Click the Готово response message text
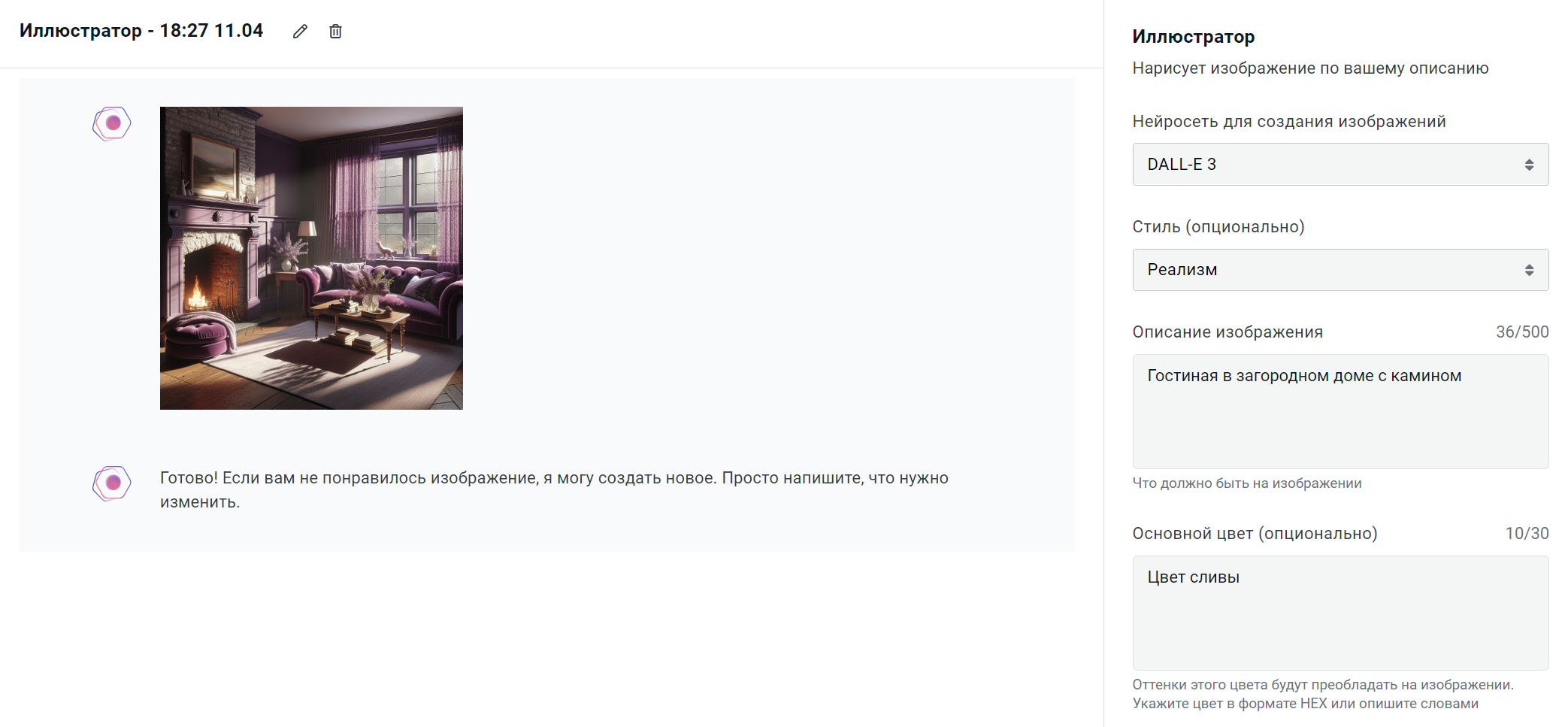Viewport: 1568px width, 727px height. 554,489
